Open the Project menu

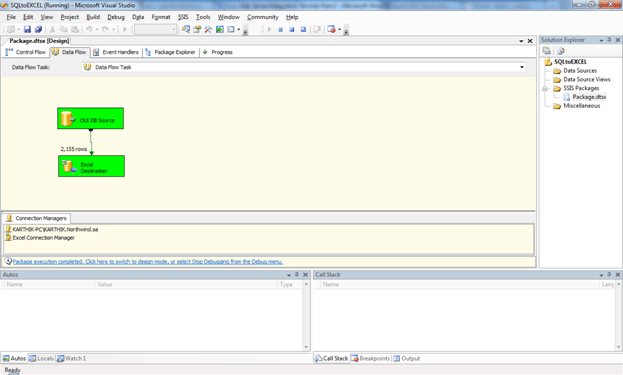tap(70, 17)
